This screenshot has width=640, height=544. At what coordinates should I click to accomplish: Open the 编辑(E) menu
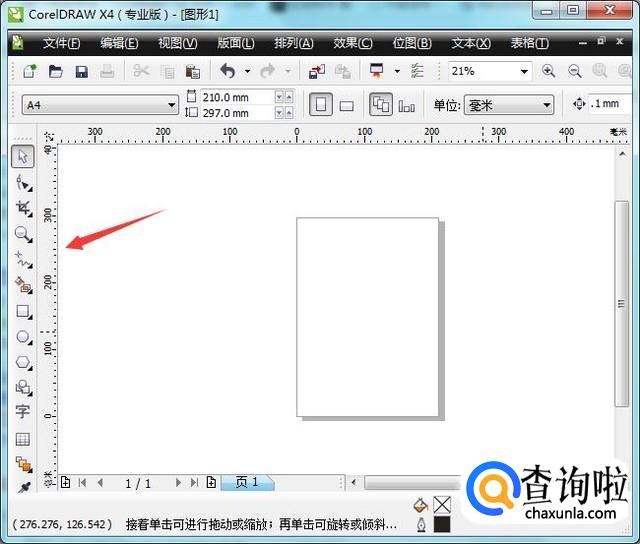[120, 43]
